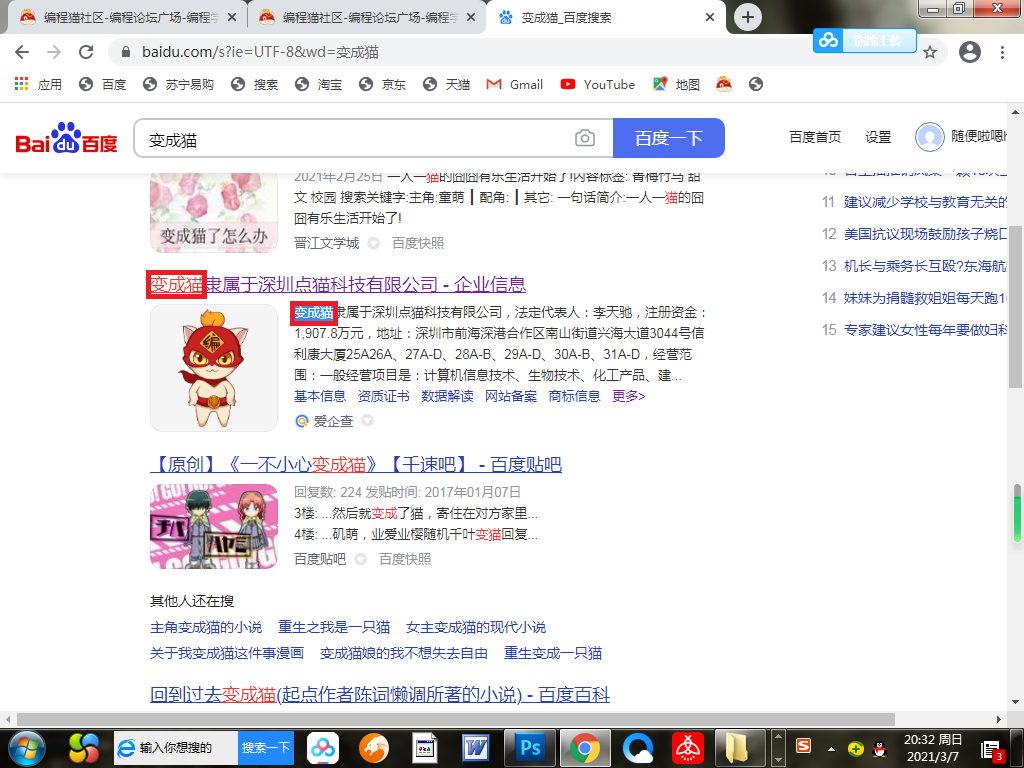1024x768 pixels.
Task: Click the taskbar clock showing 20:32
Action: tap(933, 748)
